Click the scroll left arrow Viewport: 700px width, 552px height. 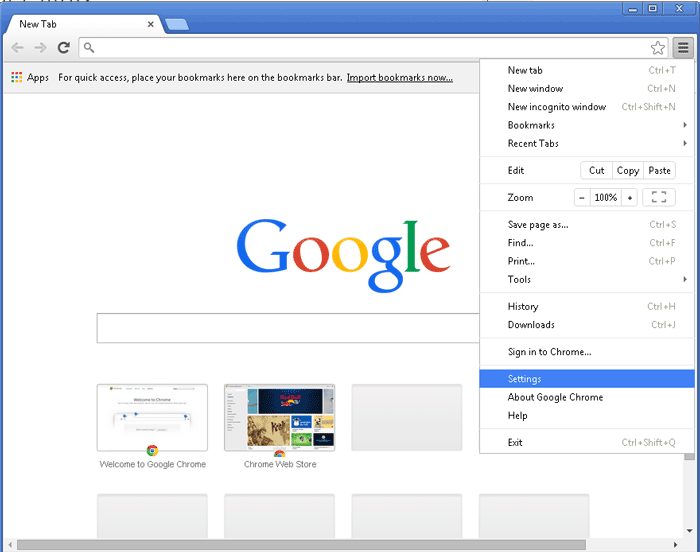tap(10, 545)
